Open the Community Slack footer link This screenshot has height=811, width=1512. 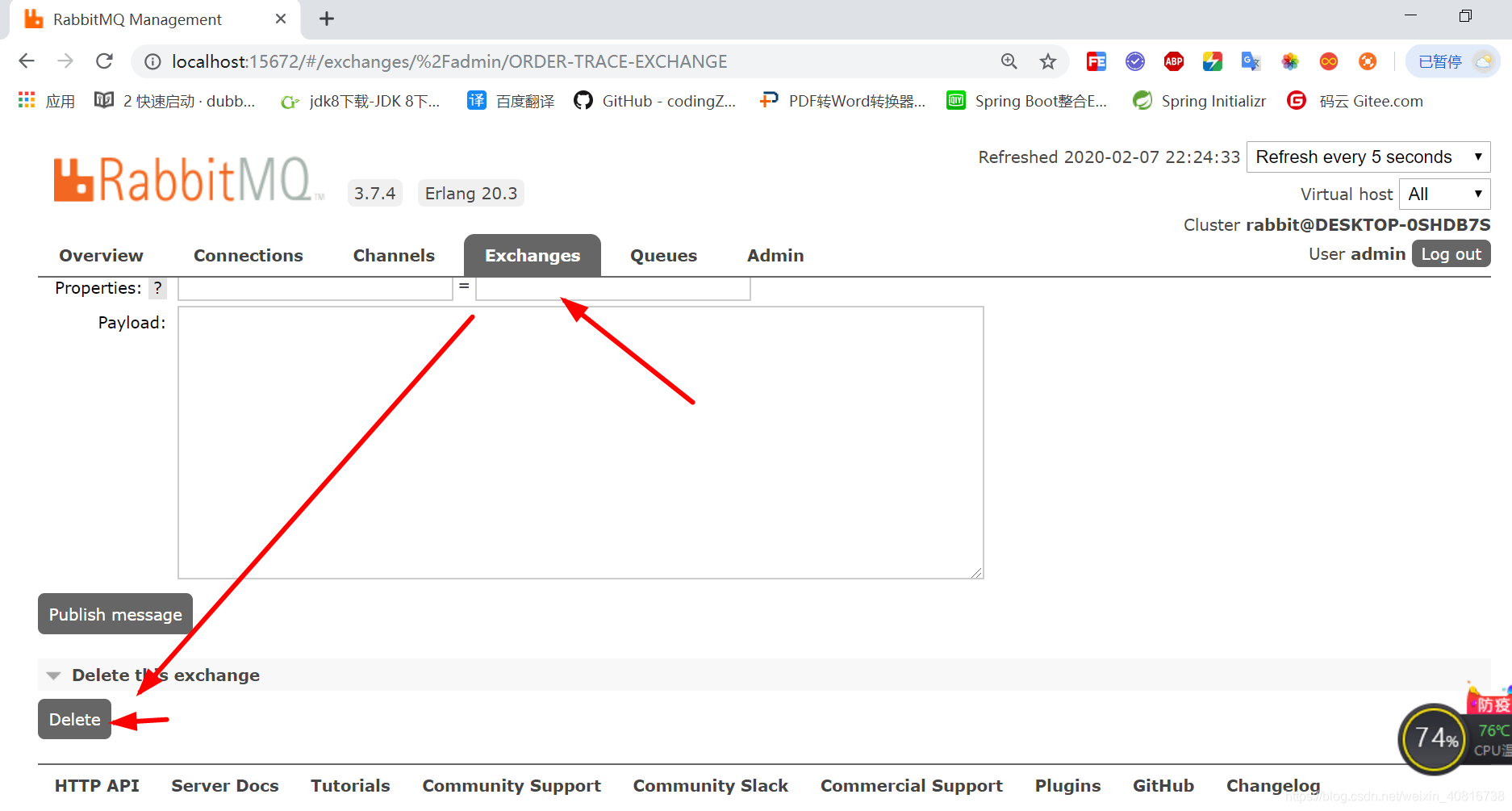click(711, 785)
